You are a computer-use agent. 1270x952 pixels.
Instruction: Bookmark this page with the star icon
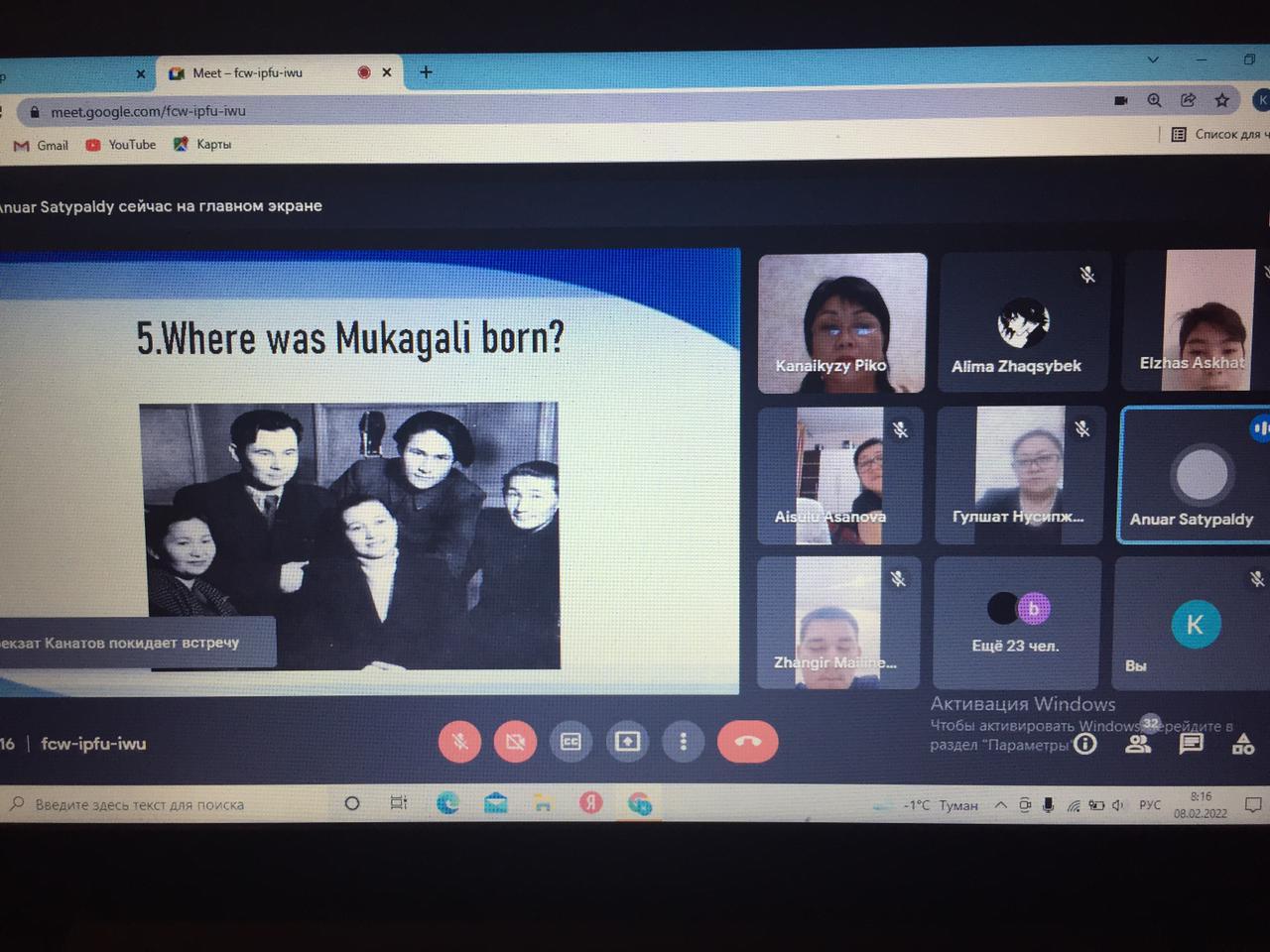click(1222, 100)
